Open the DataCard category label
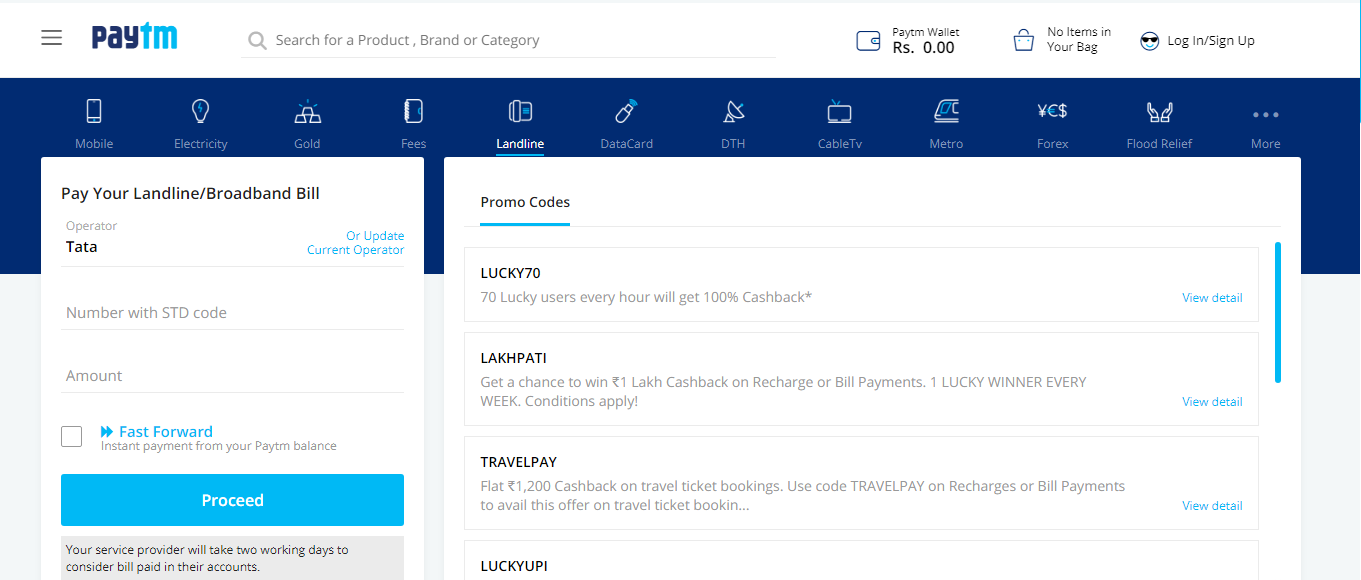The image size is (1361, 580). pyautogui.click(x=626, y=144)
